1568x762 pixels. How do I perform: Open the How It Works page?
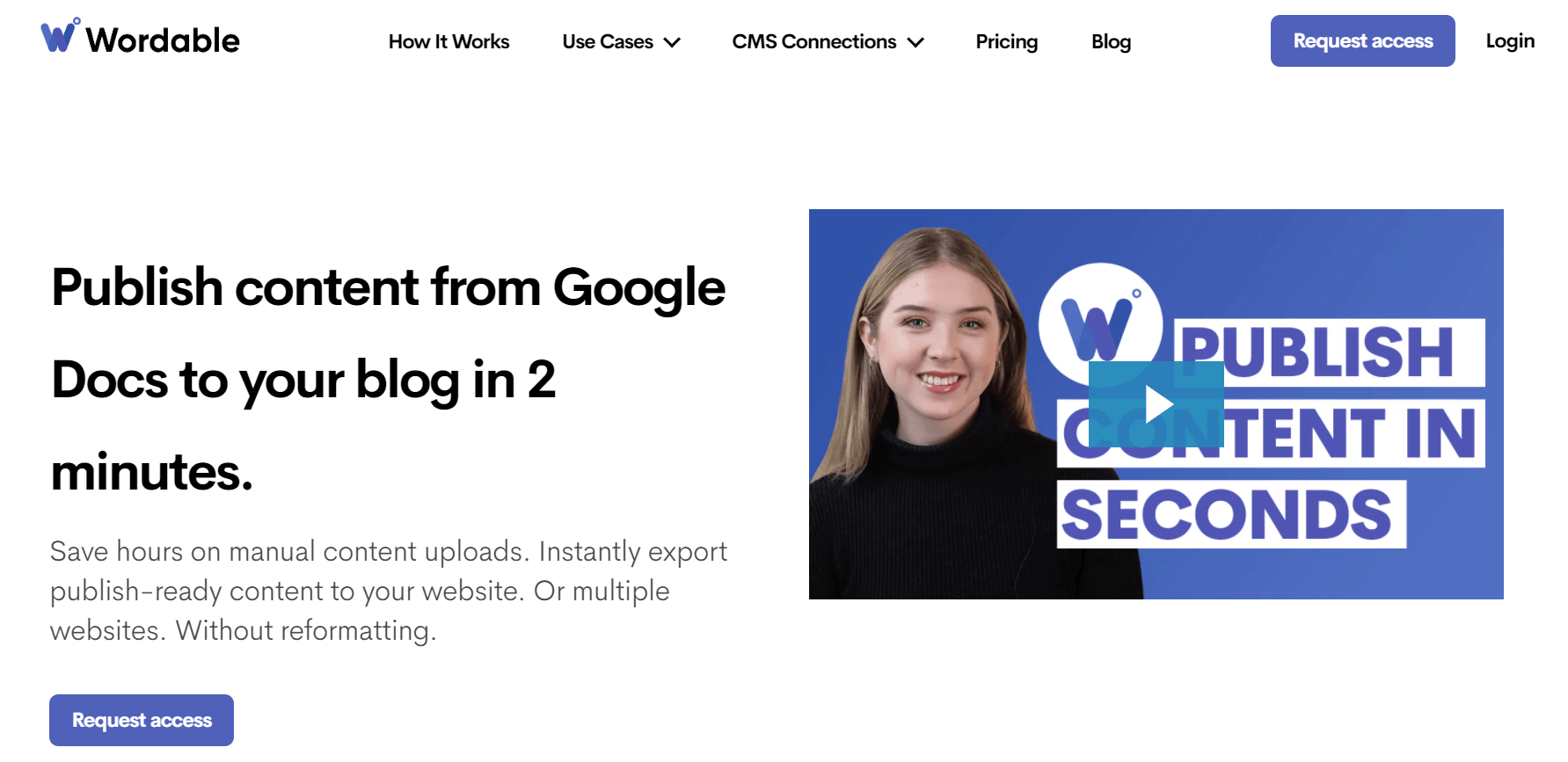point(449,41)
